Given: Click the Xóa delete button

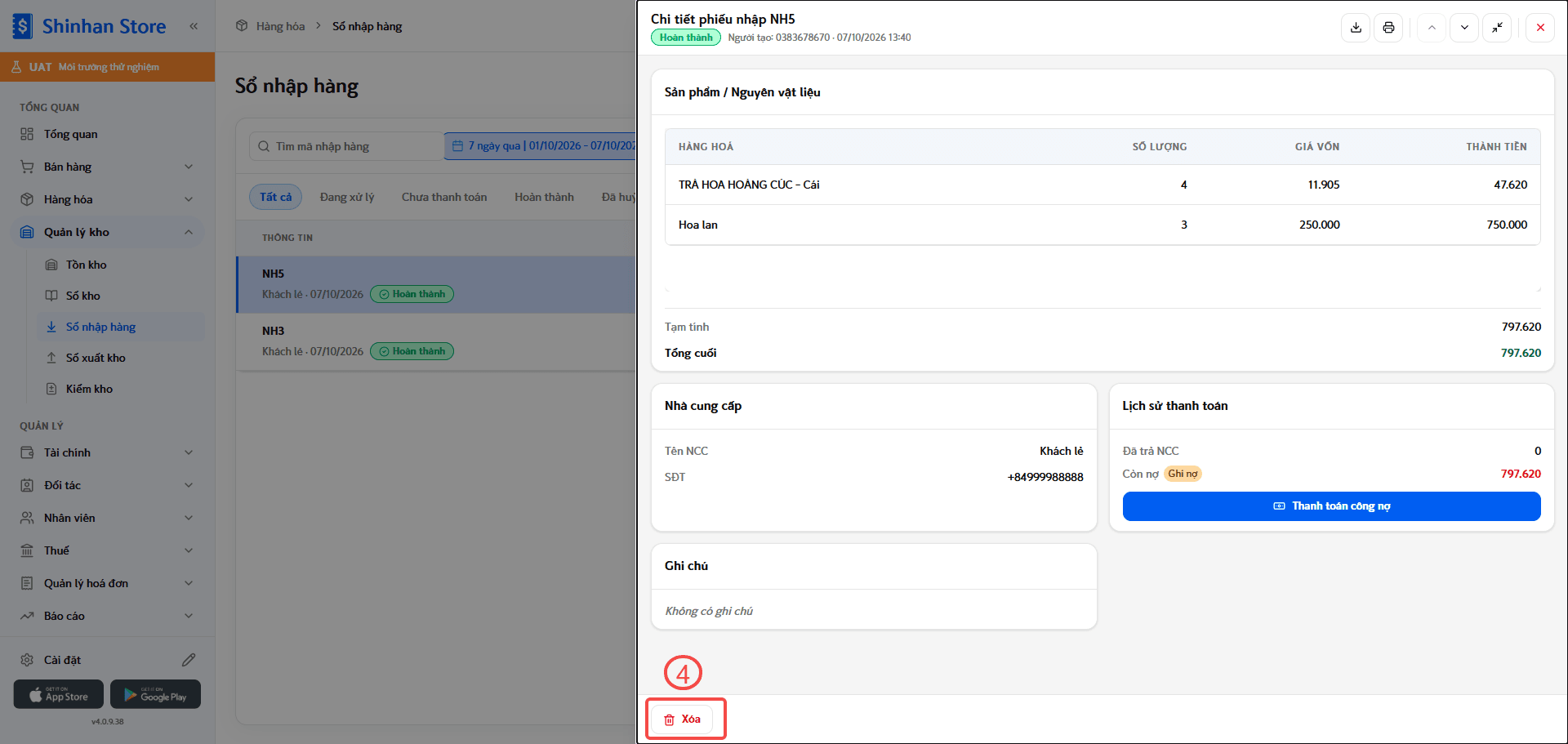Looking at the screenshot, I should [683, 719].
